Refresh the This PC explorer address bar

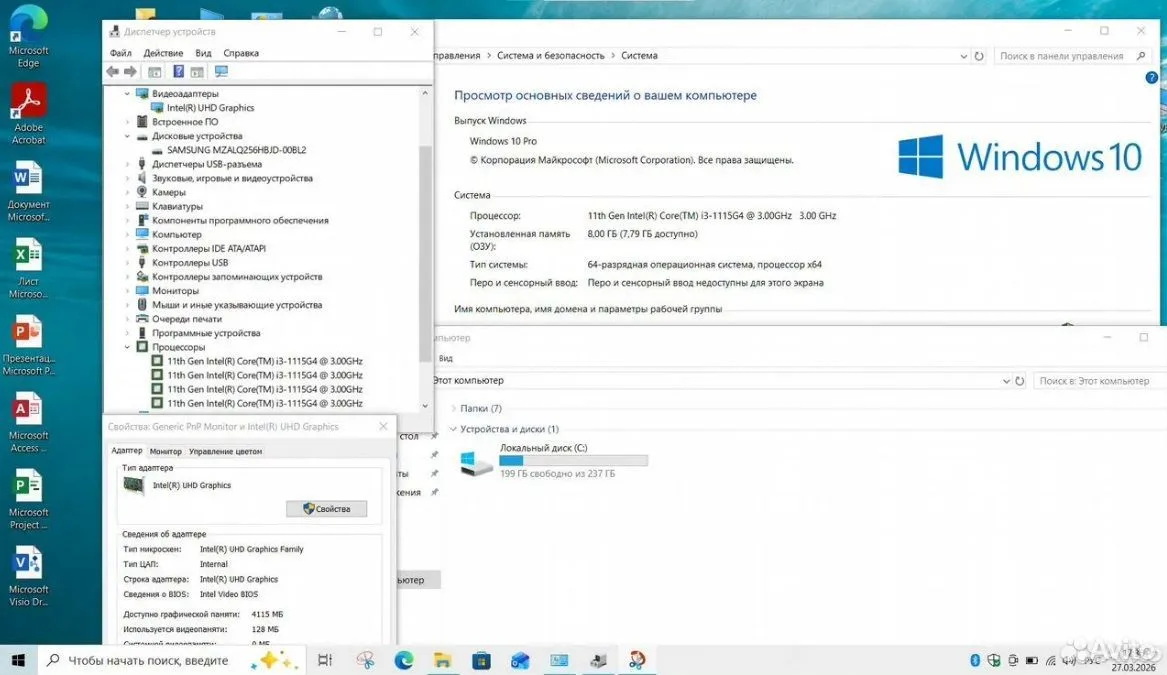pos(1020,381)
